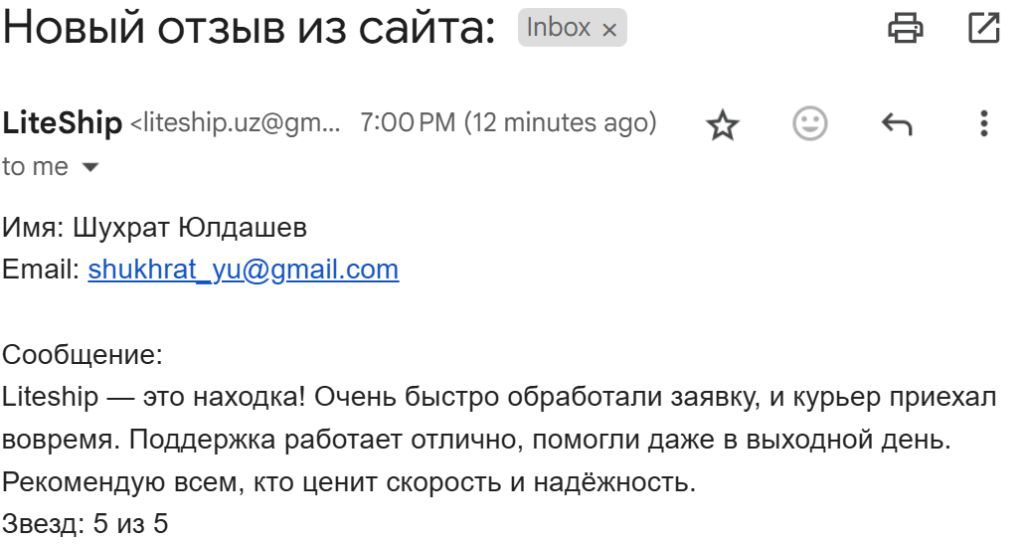Expand recipient details arrow next to 'to me'
1024x544 pixels.
90,167
